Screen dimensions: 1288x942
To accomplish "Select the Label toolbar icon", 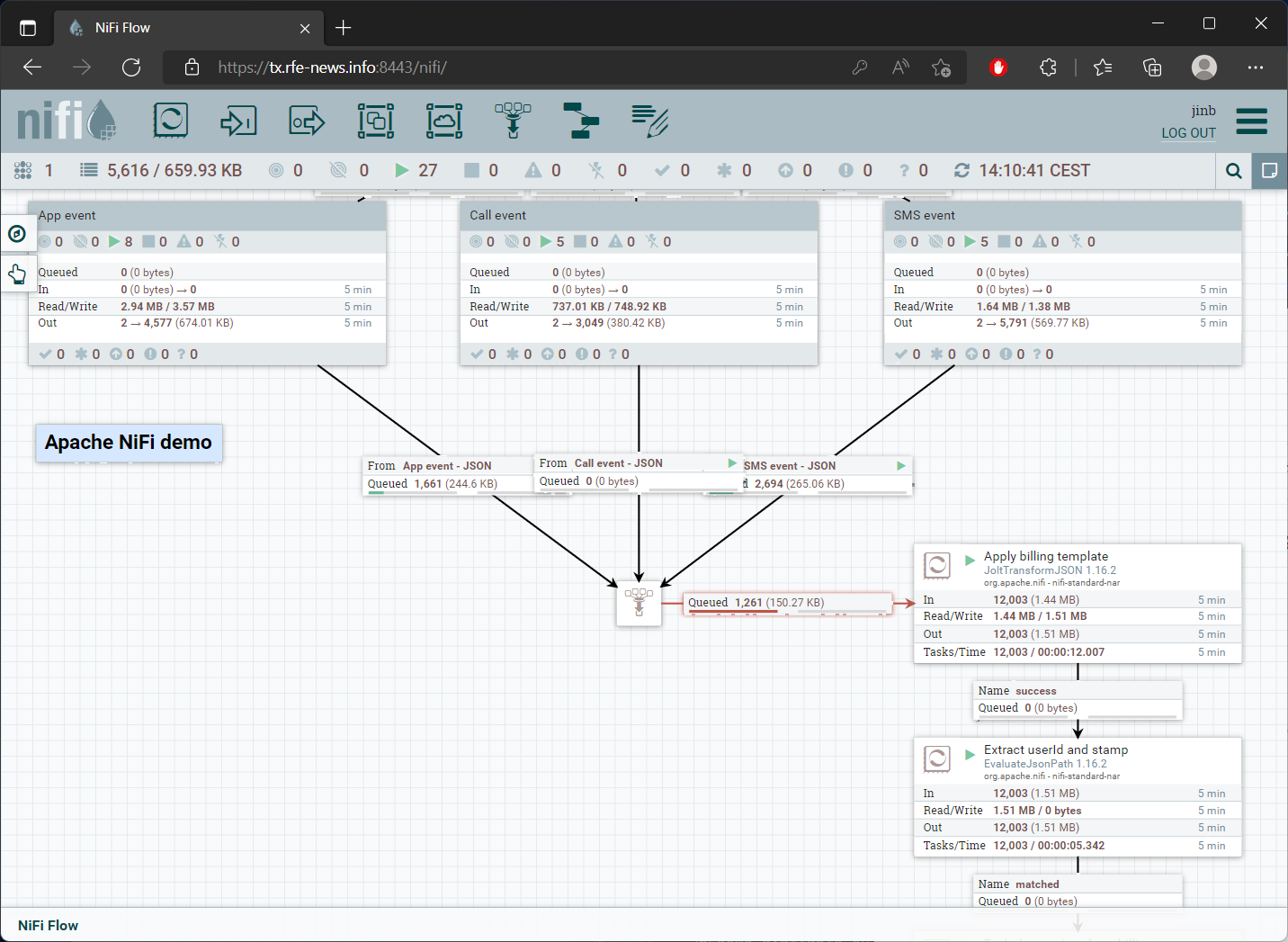I will pyautogui.click(x=649, y=121).
